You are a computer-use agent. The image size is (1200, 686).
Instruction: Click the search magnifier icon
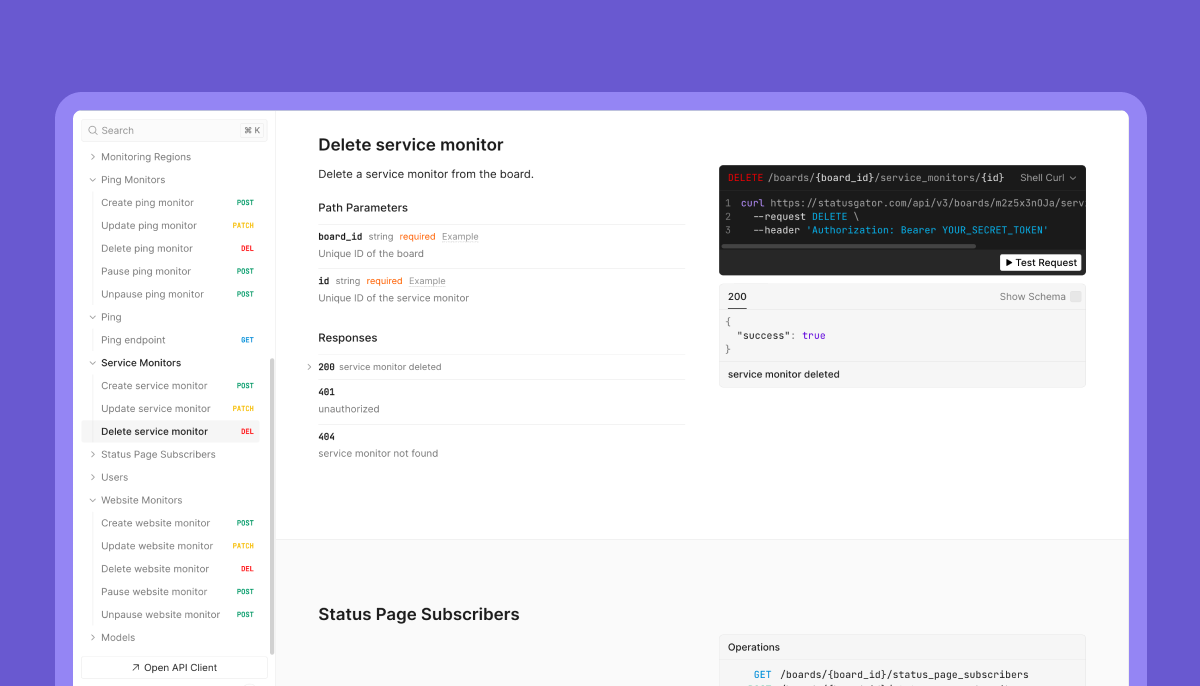(93, 131)
